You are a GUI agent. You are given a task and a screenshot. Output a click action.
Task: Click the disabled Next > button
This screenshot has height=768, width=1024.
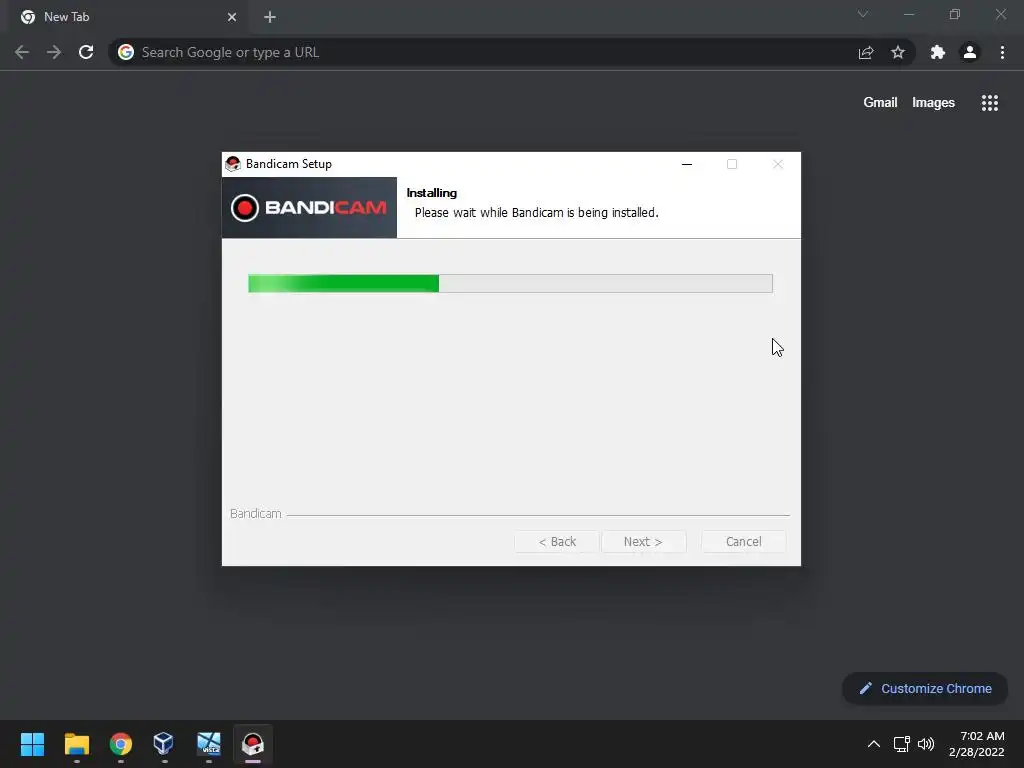(x=643, y=541)
